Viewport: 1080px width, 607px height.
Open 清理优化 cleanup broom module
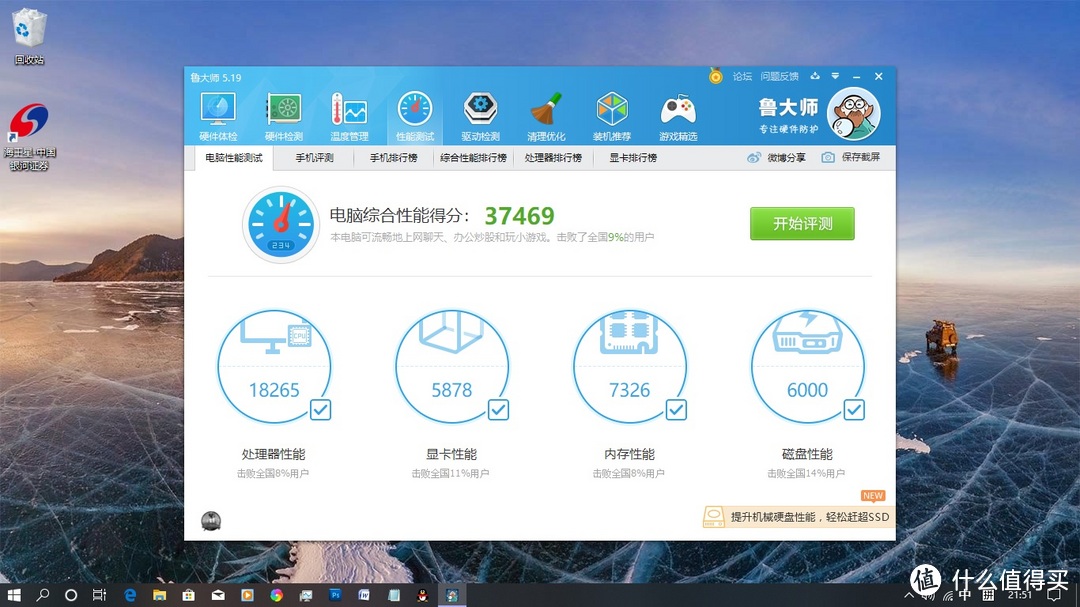pos(546,116)
